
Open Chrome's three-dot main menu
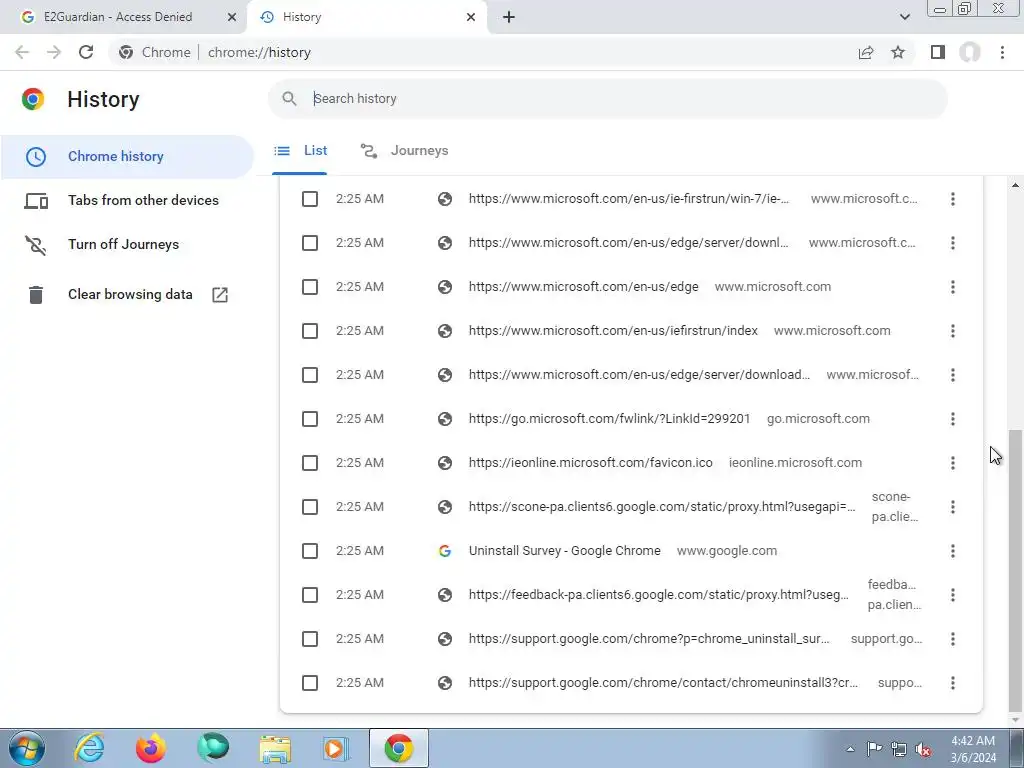pos(1002,52)
